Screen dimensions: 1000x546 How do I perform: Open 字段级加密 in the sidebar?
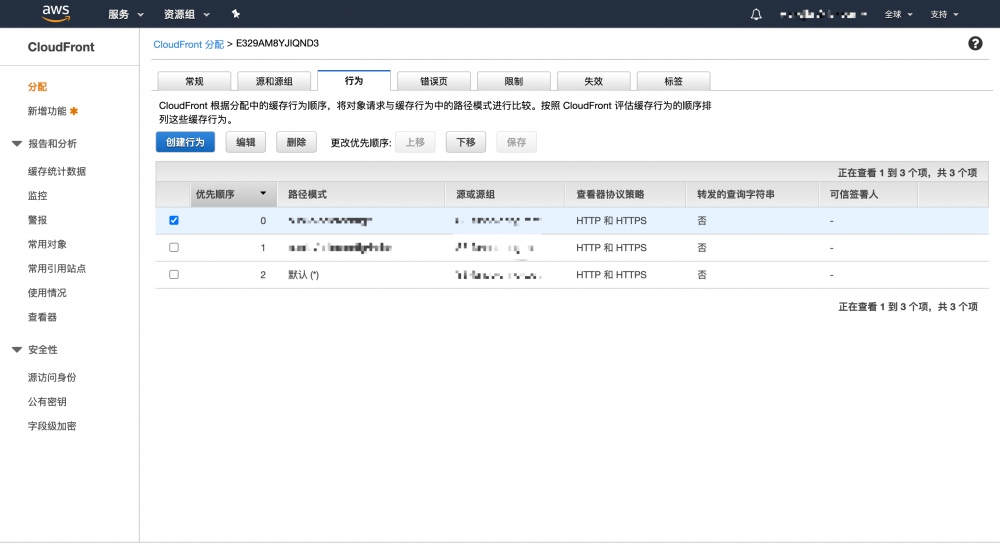(x=52, y=426)
